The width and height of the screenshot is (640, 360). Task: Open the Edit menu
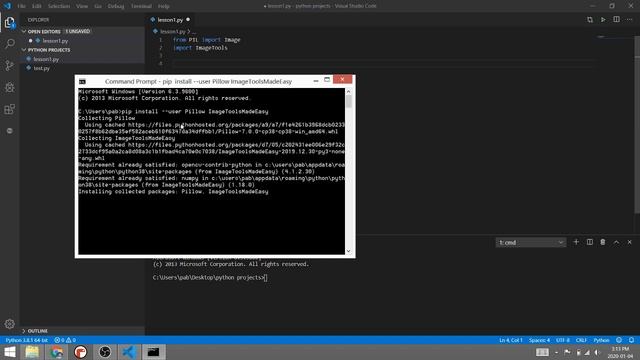[x=37, y=6]
